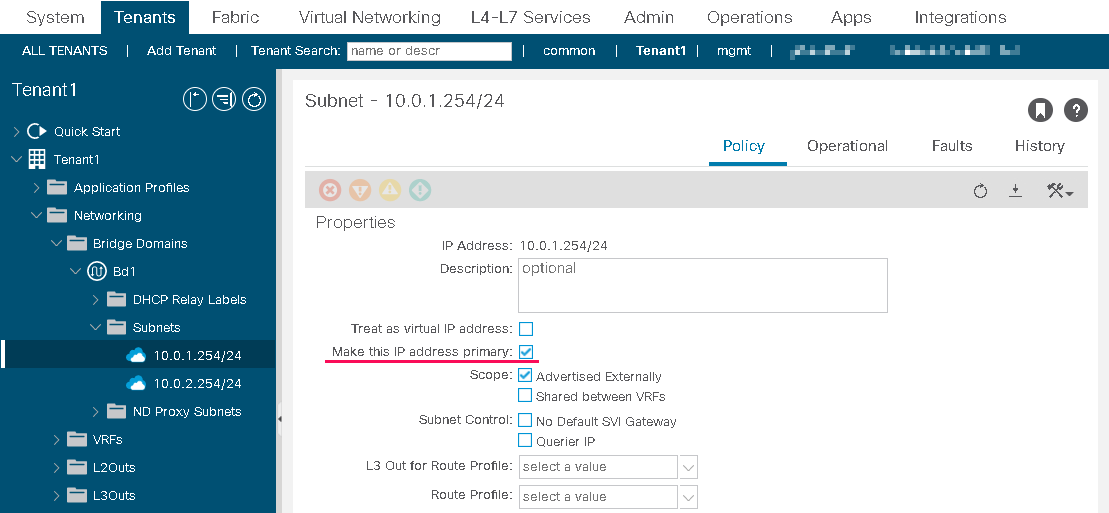Uncheck Make this IP address primary
Screen dimensions: 1109x513
pyautogui.click(x=526, y=352)
